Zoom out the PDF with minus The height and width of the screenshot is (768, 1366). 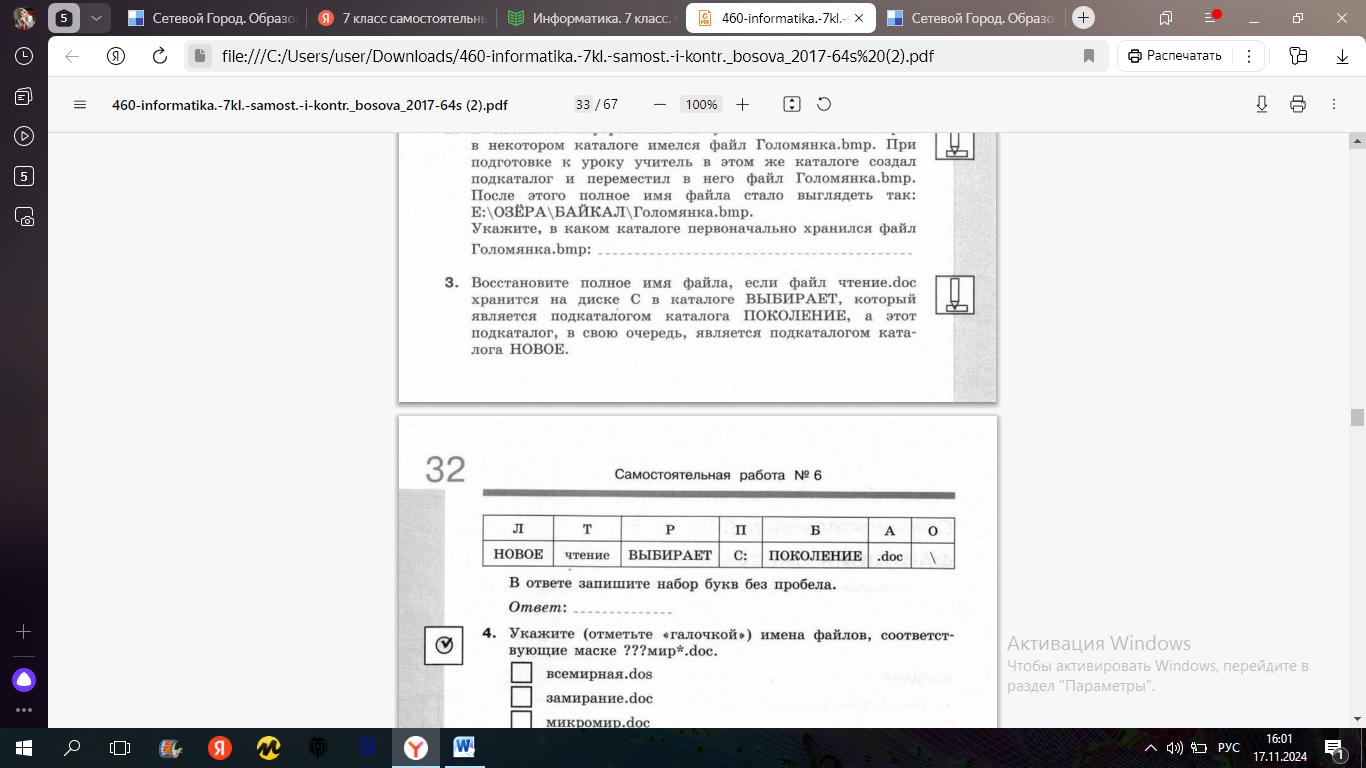pos(660,104)
